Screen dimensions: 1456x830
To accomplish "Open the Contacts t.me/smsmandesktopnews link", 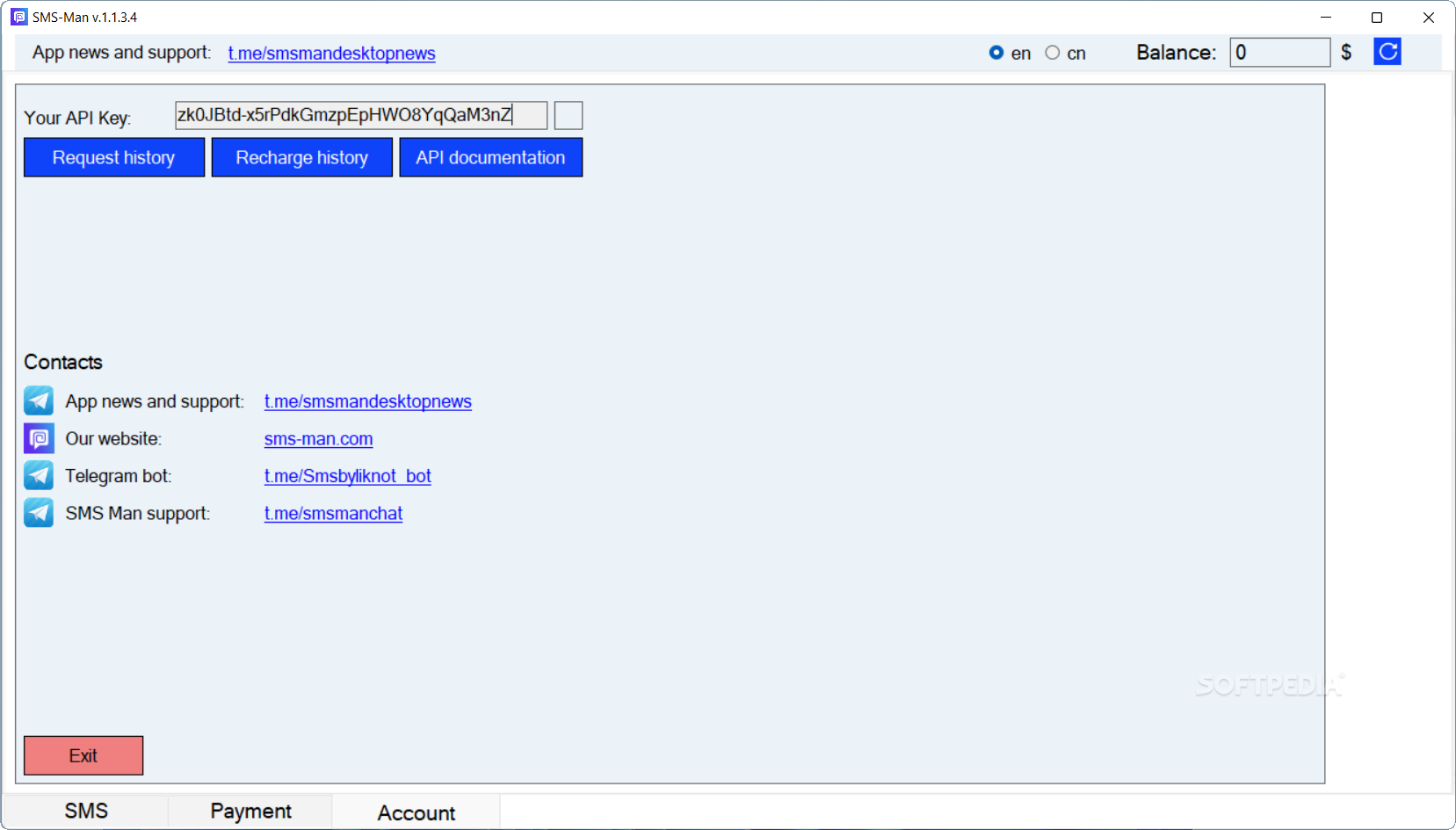I will point(368,401).
